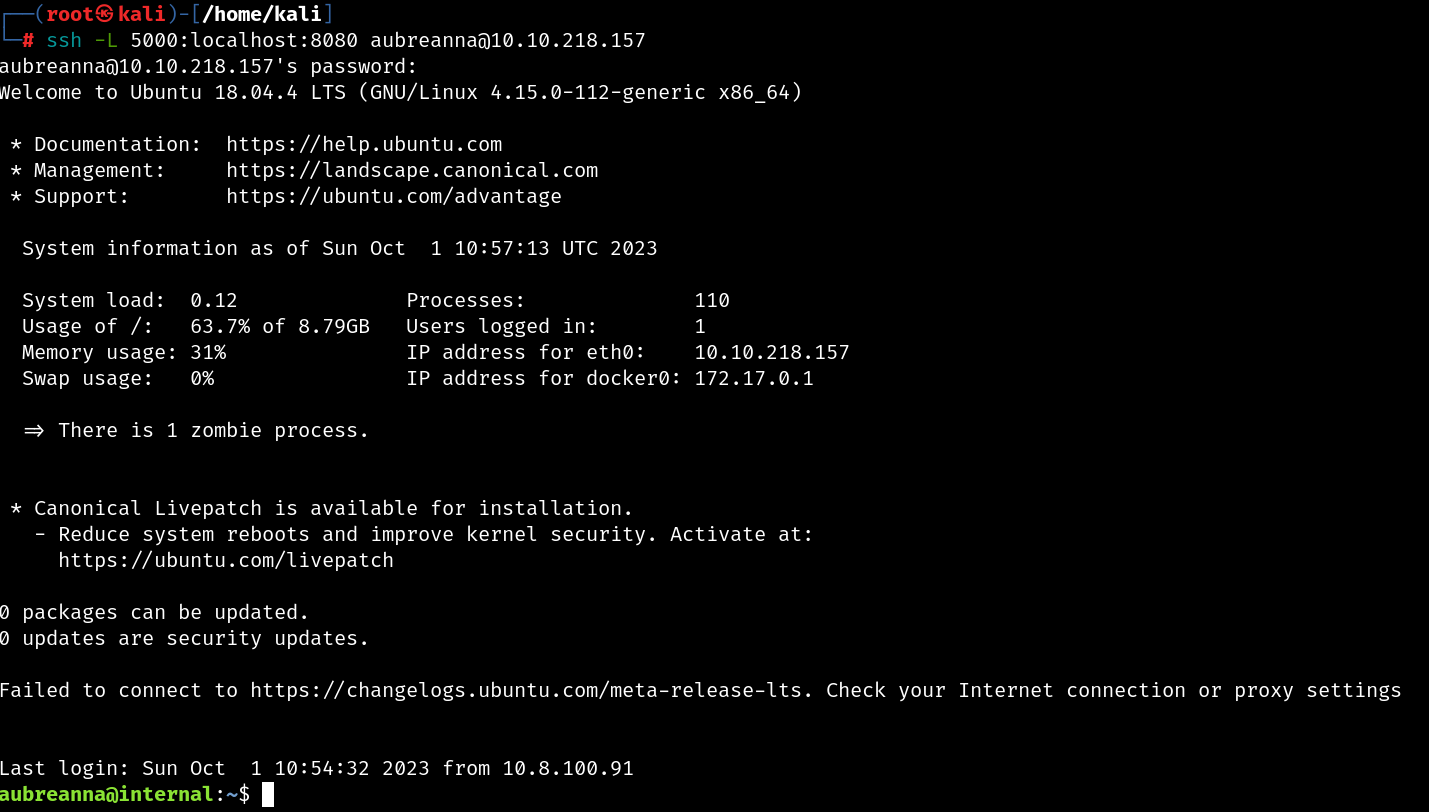This screenshot has height=812, width=1429.
Task: Click the docker0 IP address 172.17.0.1
Action: click(754, 379)
